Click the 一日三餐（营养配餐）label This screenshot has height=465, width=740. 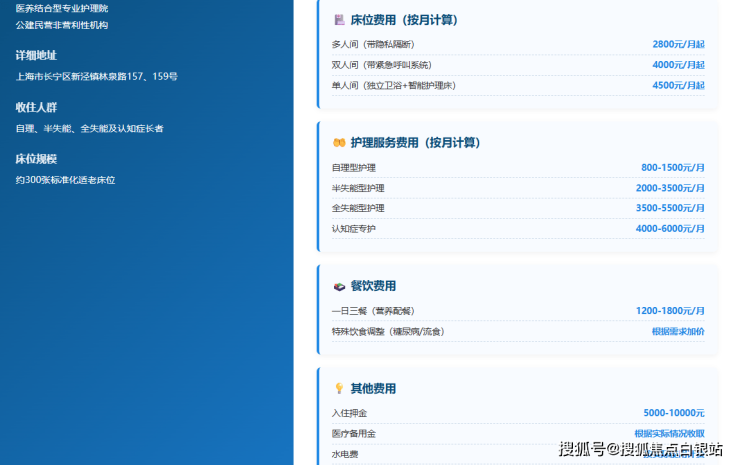pyautogui.click(x=373, y=311)
